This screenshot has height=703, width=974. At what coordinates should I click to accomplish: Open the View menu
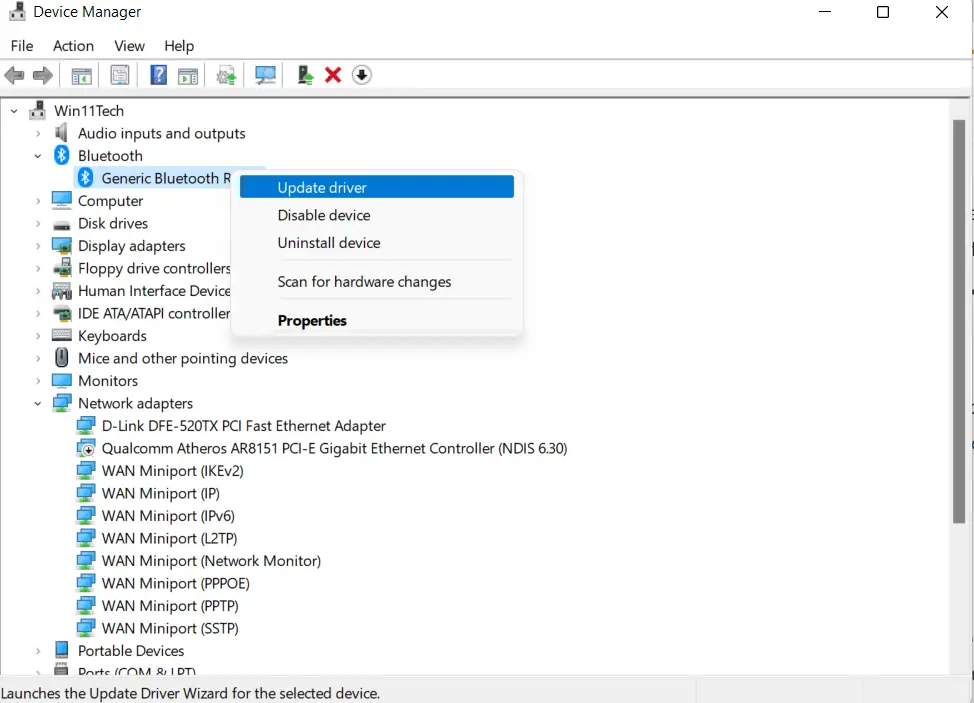[x=129, y=46]
